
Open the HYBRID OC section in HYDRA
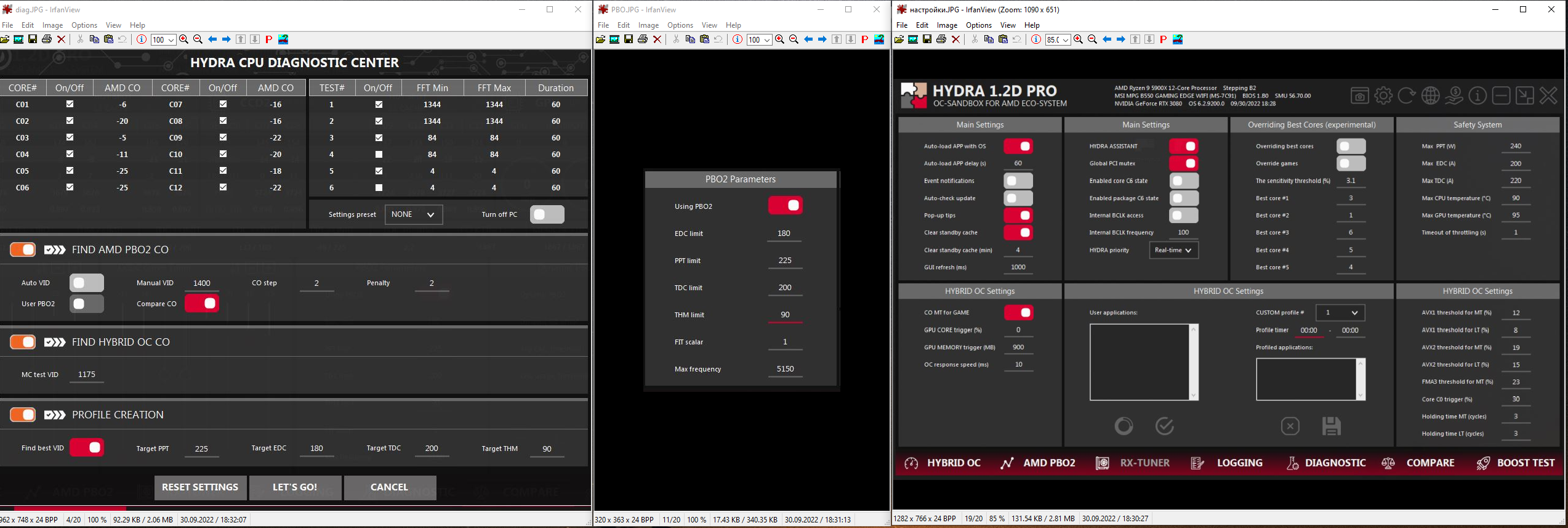point(942,463)
